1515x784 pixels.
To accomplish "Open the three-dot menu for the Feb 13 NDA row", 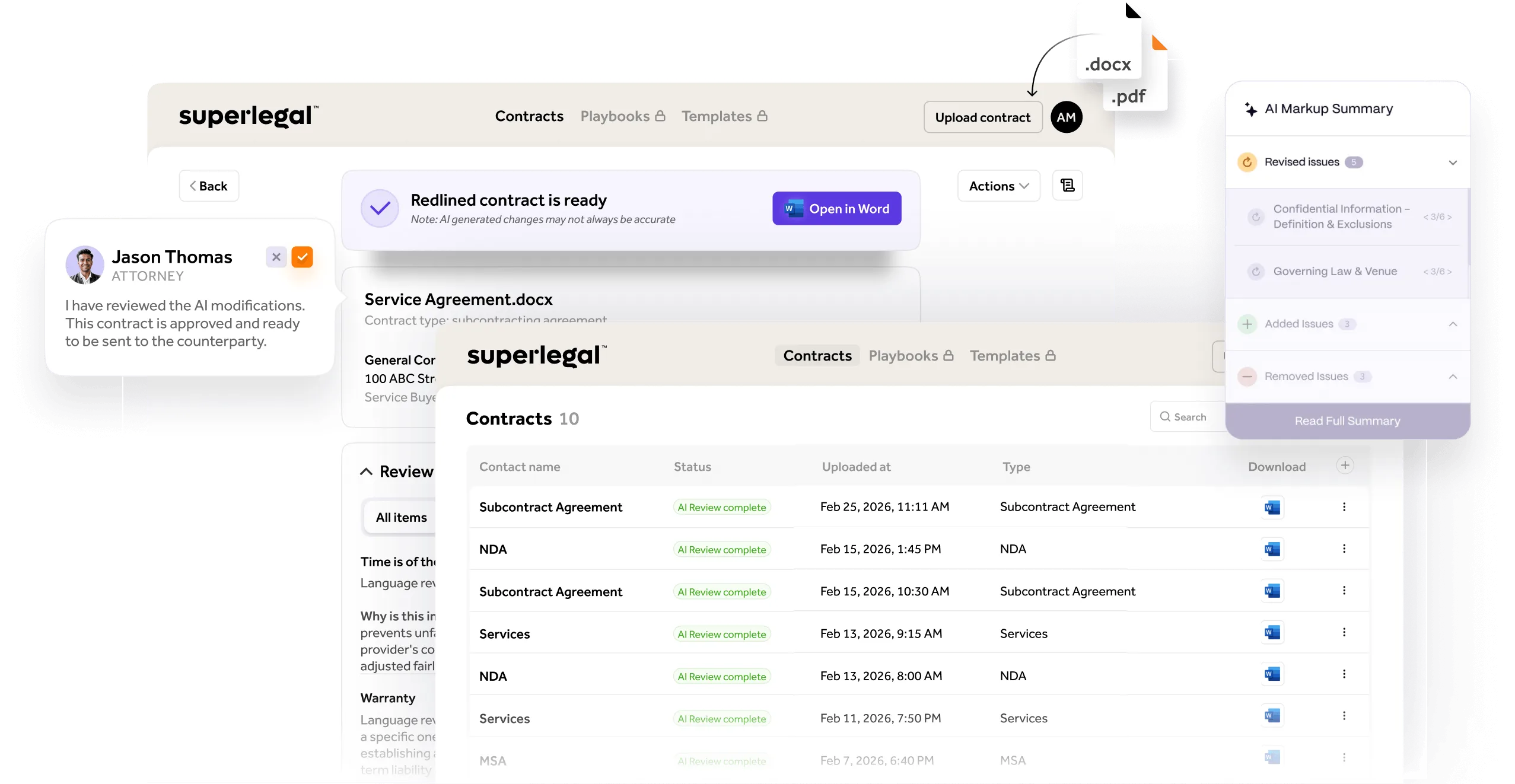I will point(1344,674).
